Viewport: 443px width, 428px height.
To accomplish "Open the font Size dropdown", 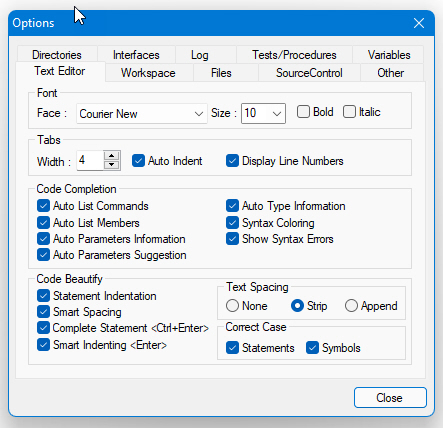I will tap(263, 113).
